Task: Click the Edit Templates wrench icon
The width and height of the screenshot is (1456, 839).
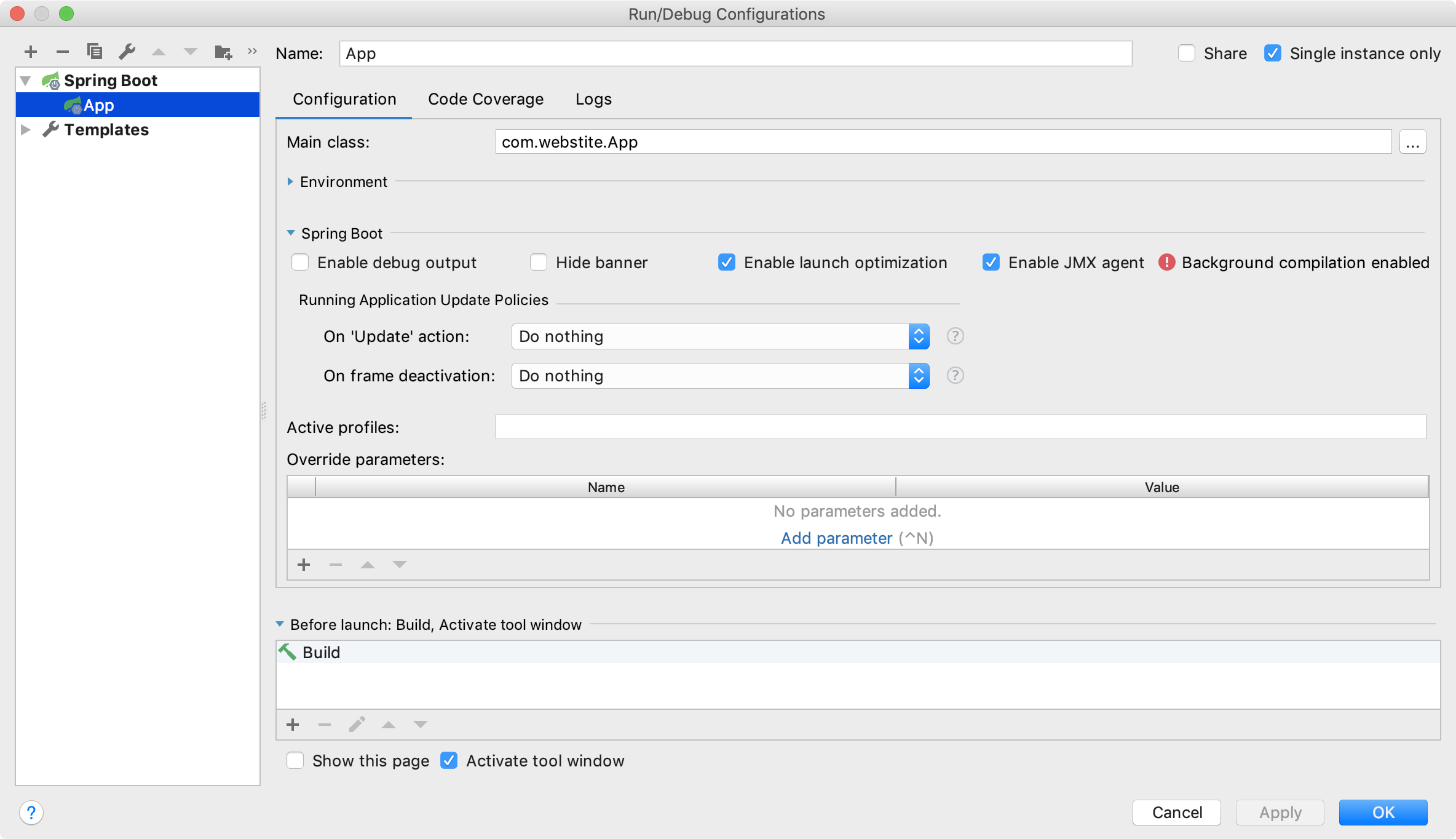Action: (127, 52)
